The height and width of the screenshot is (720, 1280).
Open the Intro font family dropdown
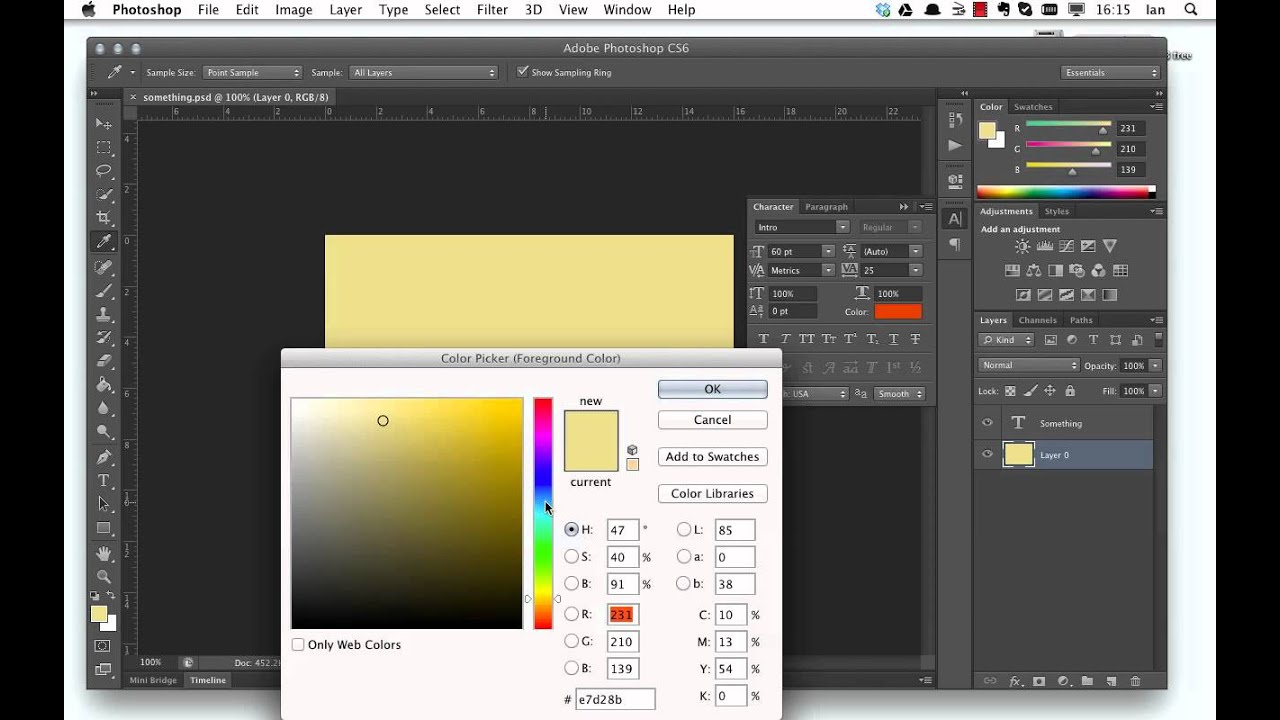tap(802, 227)
